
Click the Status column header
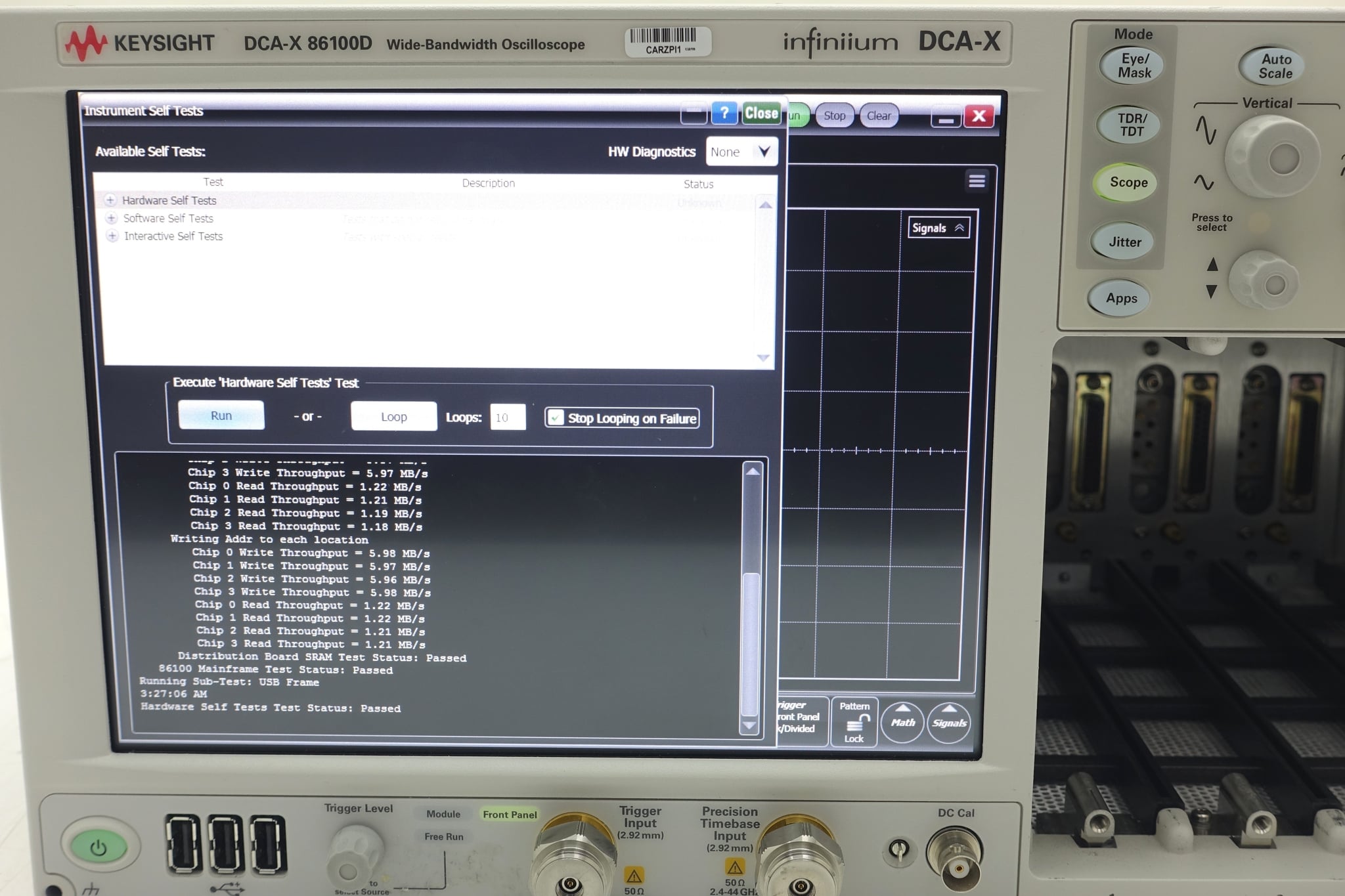pyautogui.click(x=698, y=184)
